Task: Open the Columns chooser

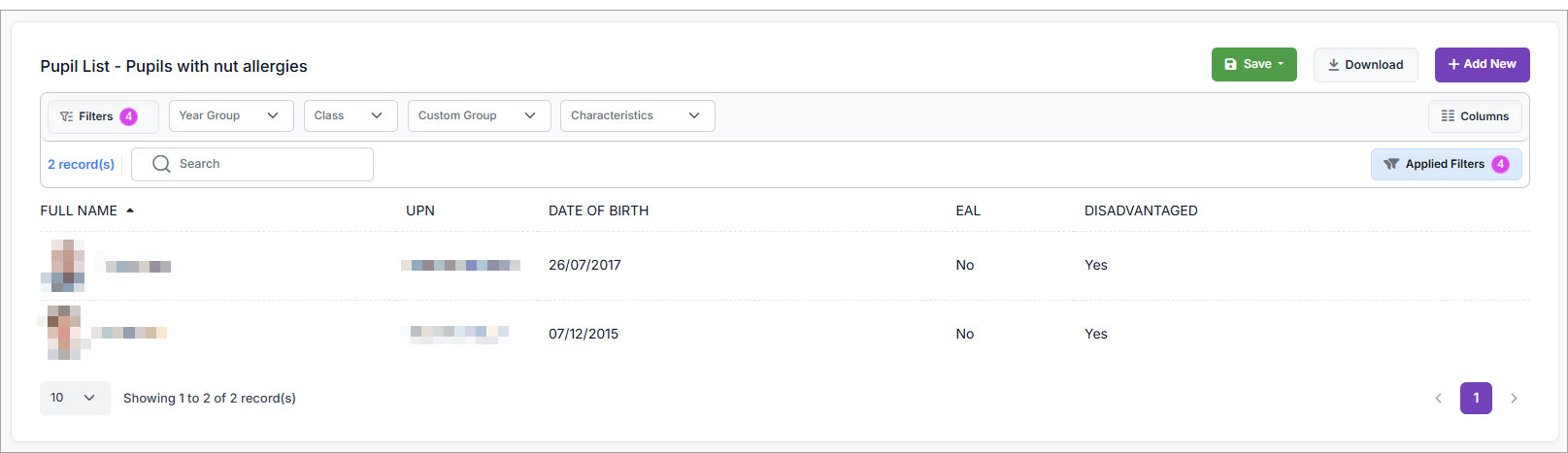Action: point(1475,116)
